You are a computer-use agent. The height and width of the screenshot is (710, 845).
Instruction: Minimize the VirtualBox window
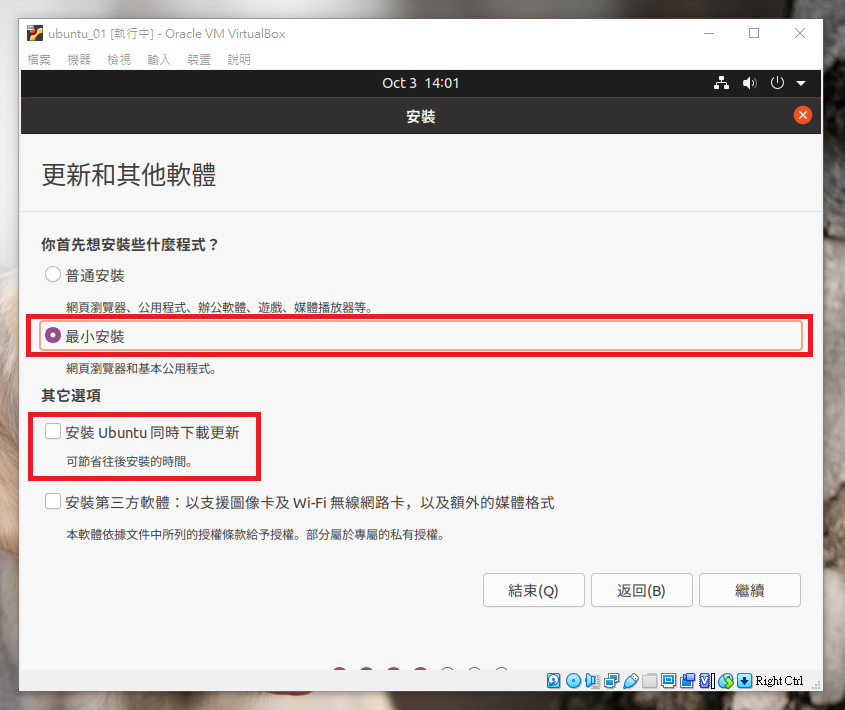click(x=709, y=33)
